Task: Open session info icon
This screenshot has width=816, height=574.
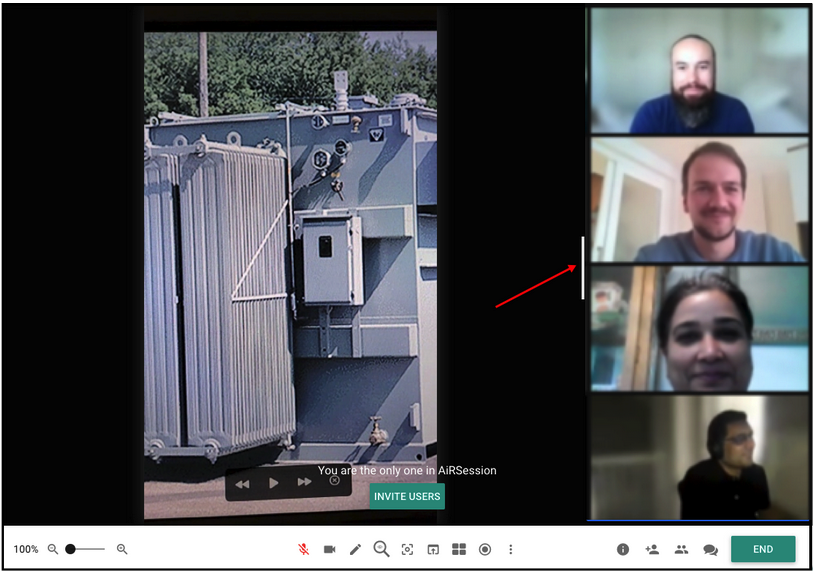Action: pos(623,549)
